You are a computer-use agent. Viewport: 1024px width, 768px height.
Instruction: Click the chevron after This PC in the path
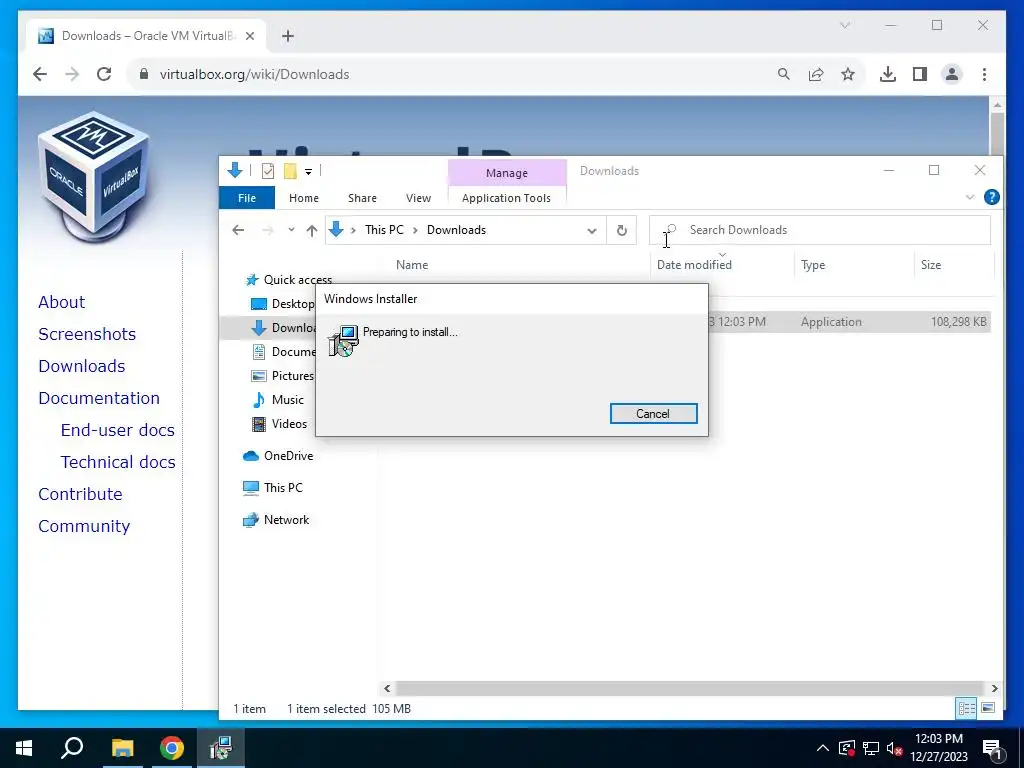(415, 230)
